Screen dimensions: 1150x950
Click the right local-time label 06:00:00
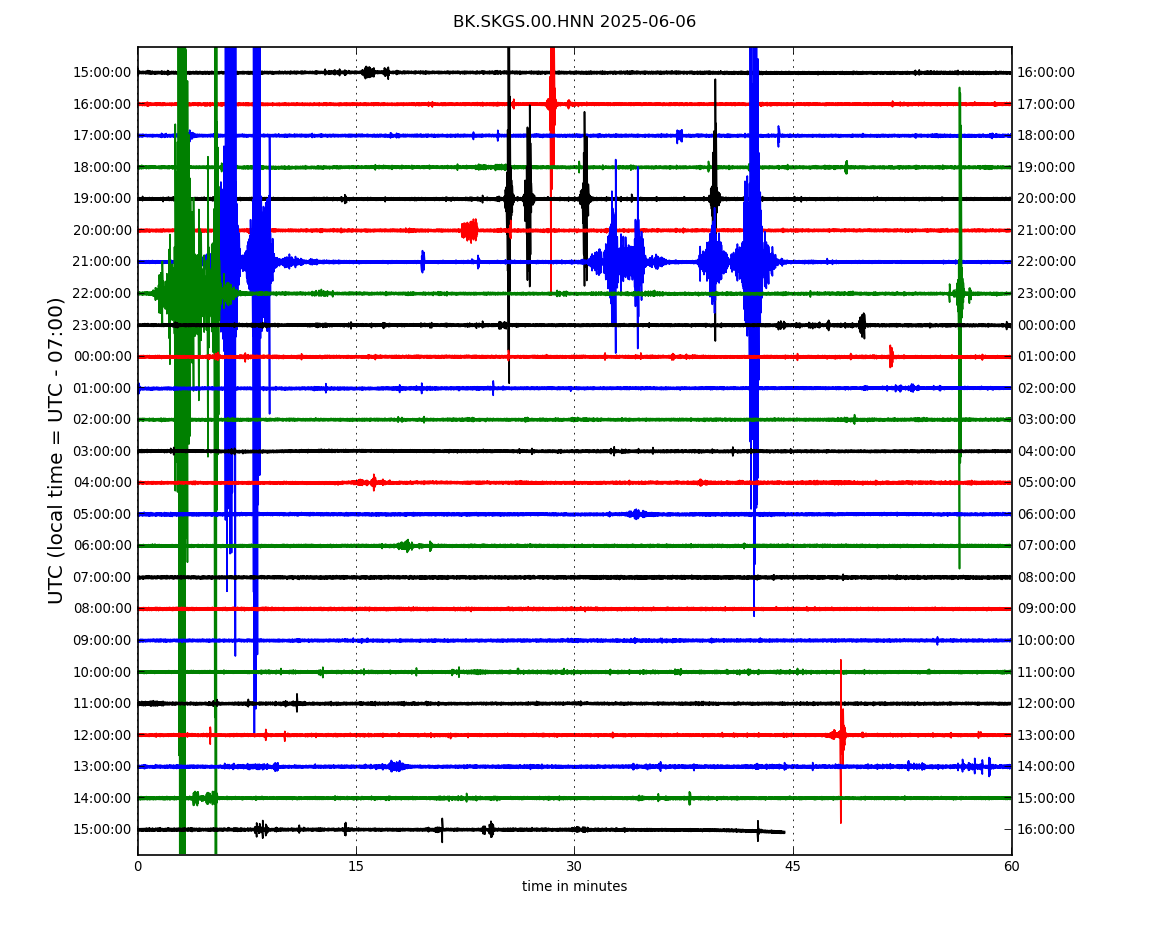(x=1046, y=514)
